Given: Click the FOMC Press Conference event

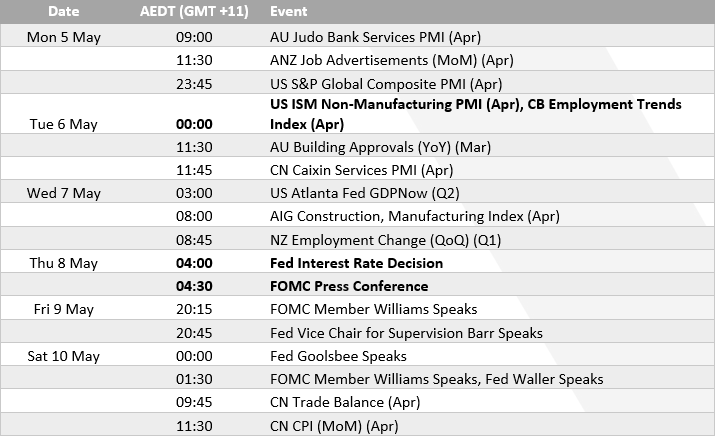Looking at the screenshot, I should click(348, 286).
